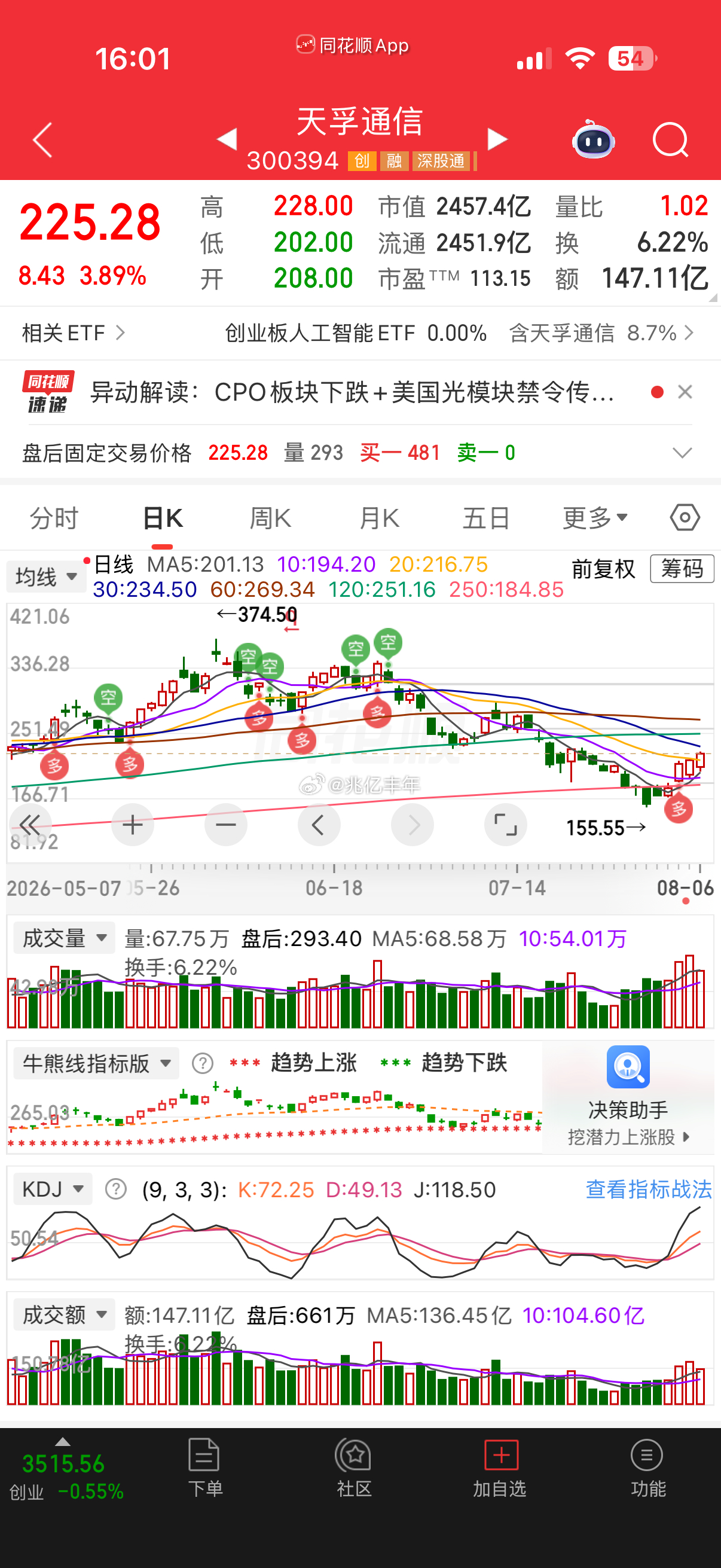The image size is (721, 1568).
Task: Zoom out the K-line chart with minus
Action: 226,825
